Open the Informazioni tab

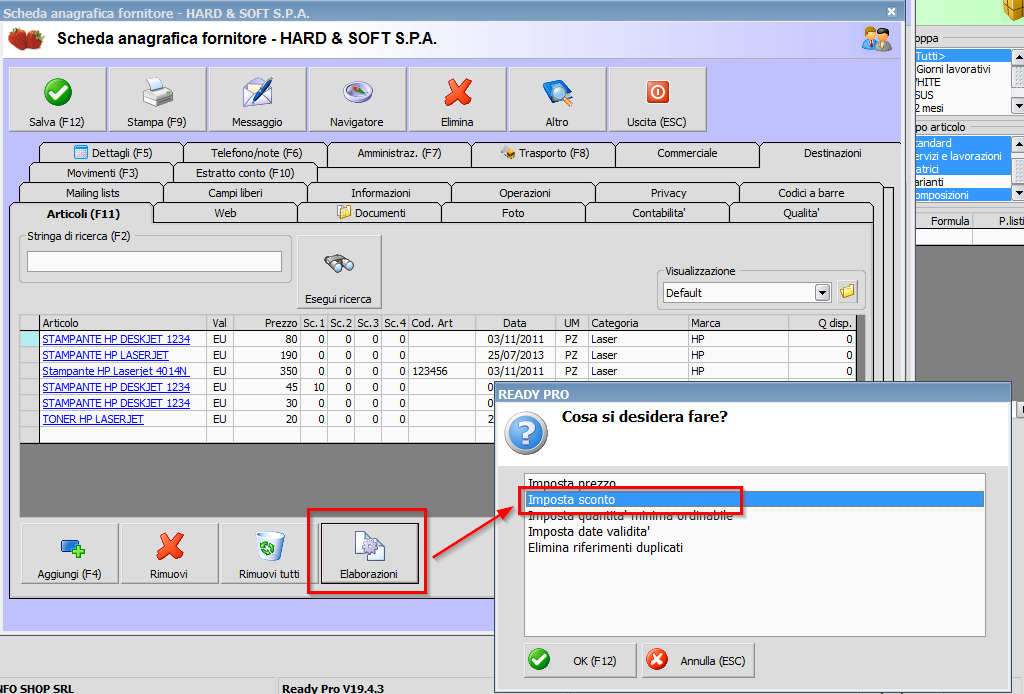[380, 193]
